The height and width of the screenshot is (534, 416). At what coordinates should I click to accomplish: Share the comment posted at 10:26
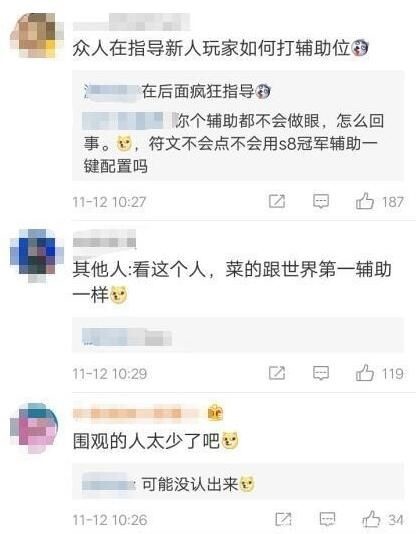click(283, 519)
